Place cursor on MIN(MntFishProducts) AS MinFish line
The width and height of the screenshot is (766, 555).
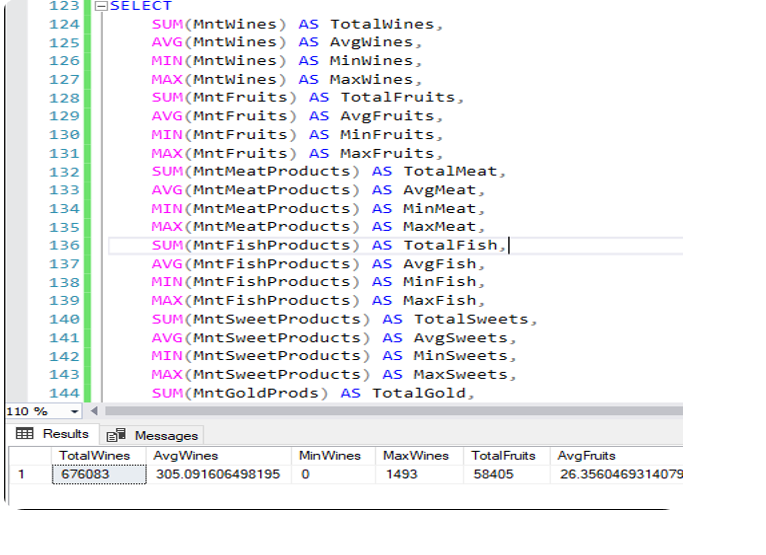318,282
